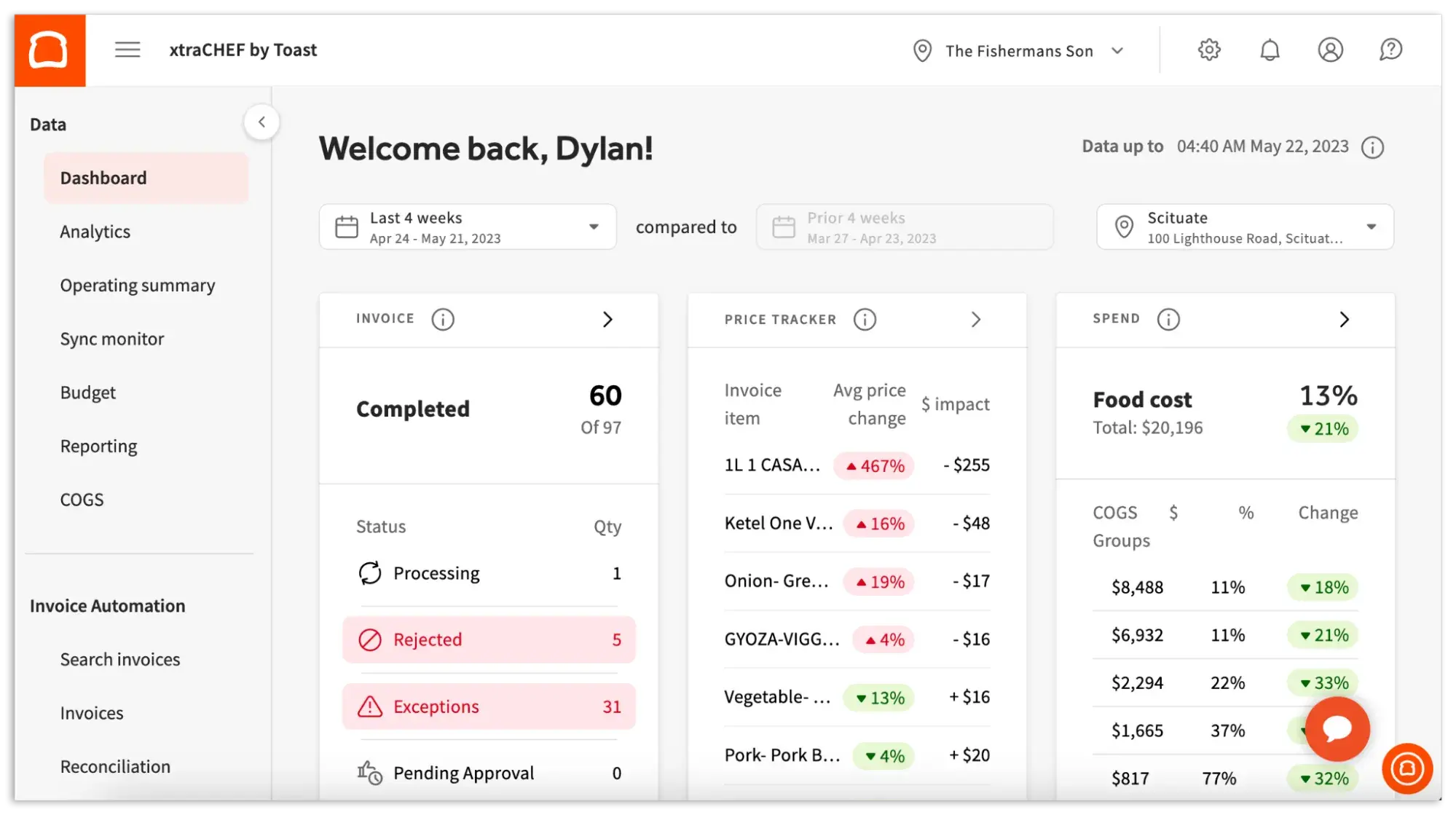The height and width of the screenshot is (815, 1456).
Task: Select COGS from sidebar menu
Action: (x=82, y=498)
